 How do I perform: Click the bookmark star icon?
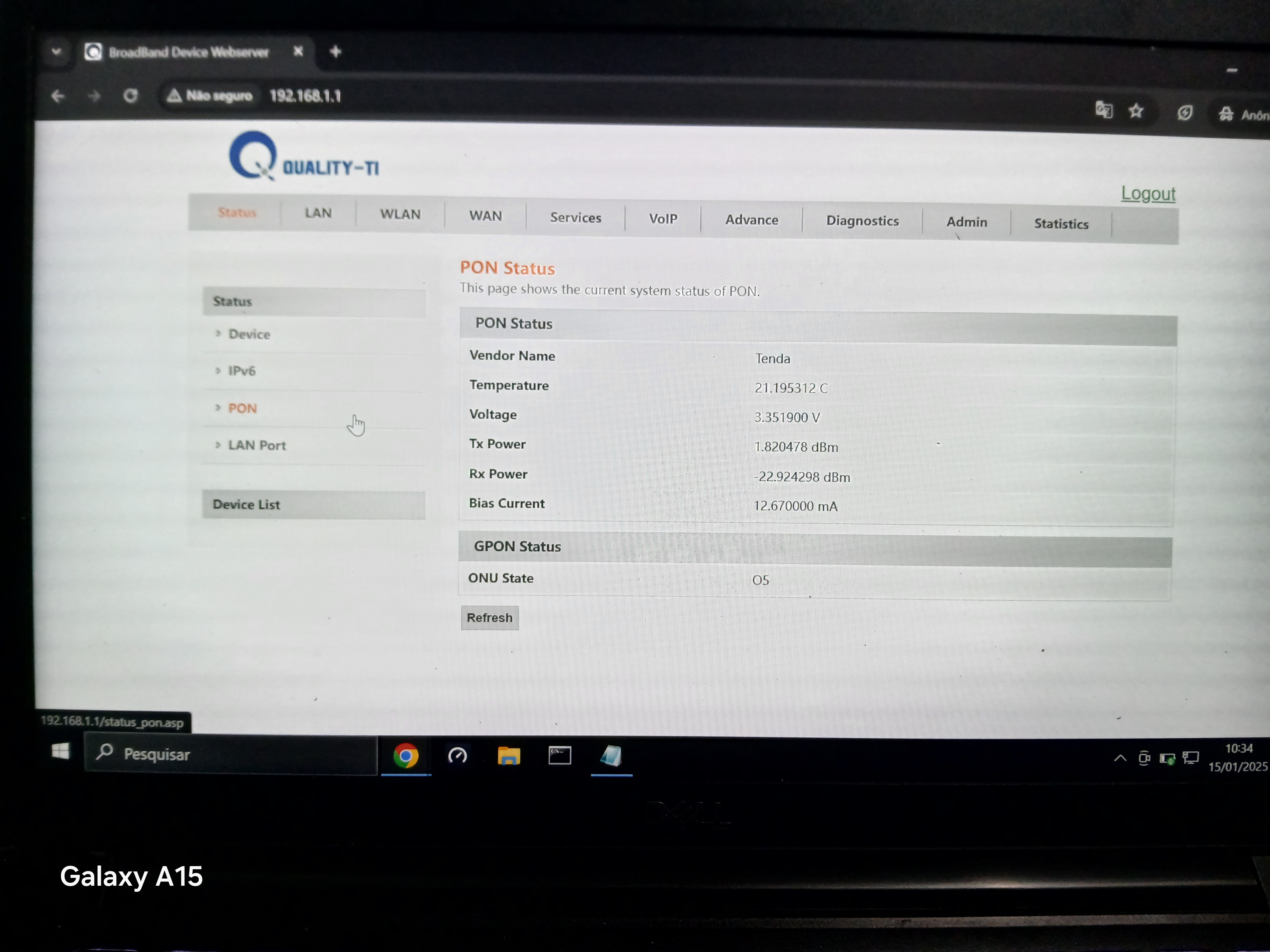(1136, 111)
